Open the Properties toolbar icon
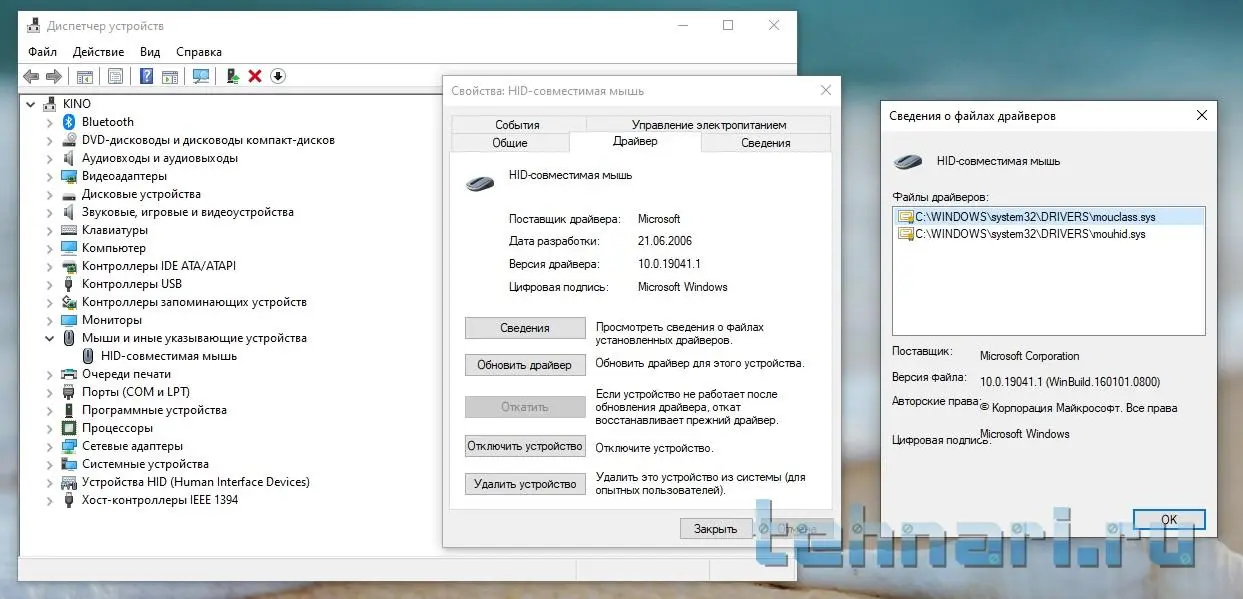Image resolution: width=1243 pixels, height=599 pixels. pos(115,76)
